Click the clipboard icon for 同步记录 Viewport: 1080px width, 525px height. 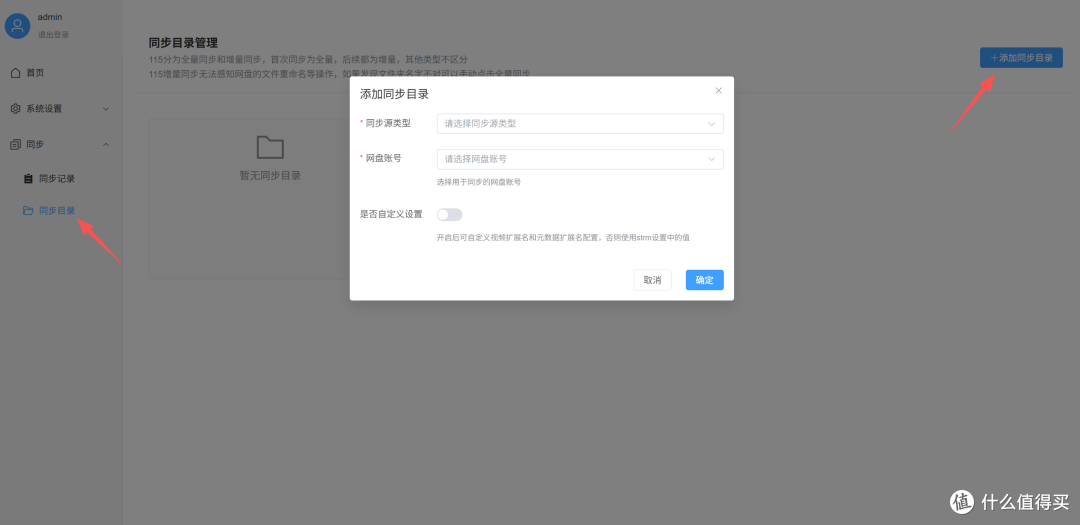click(x=28, y=178)
